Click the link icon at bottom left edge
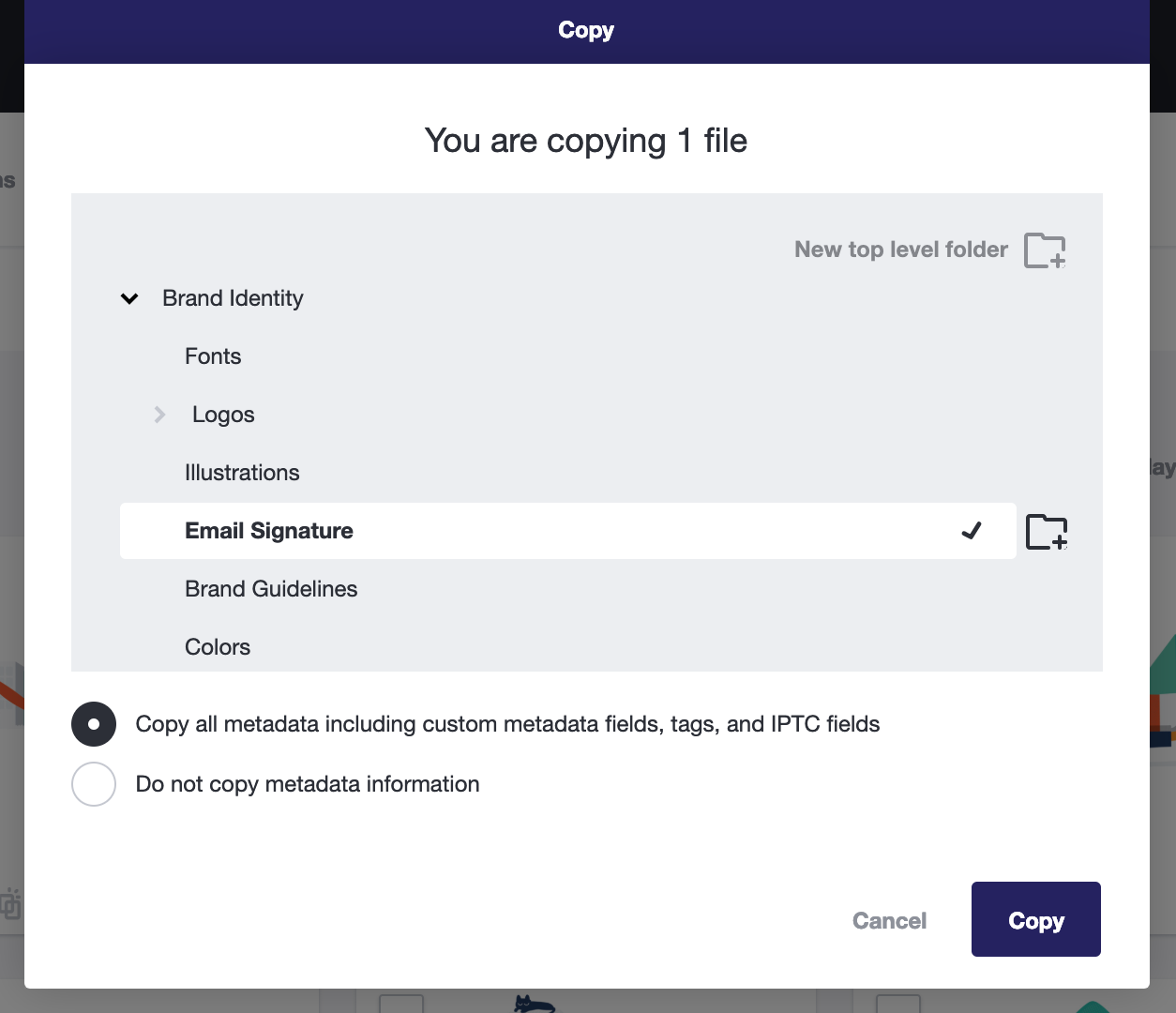 [10, 904]
